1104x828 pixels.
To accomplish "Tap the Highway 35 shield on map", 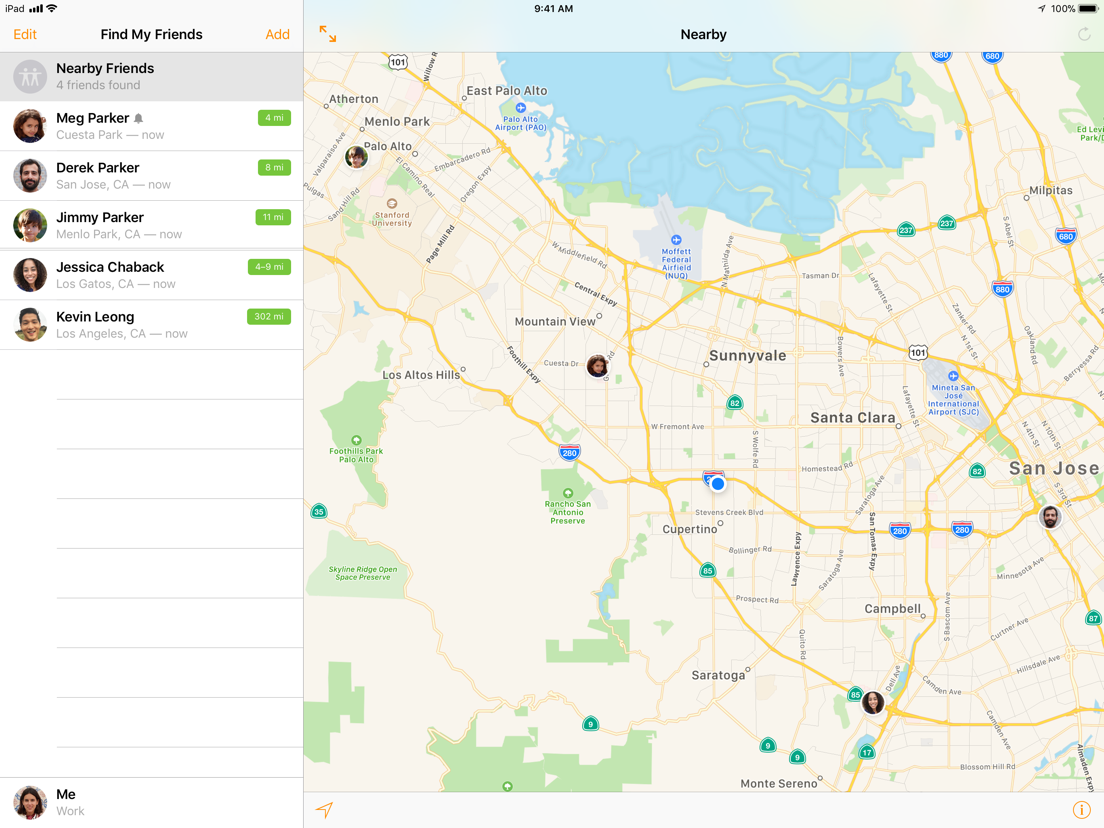I will (x=319, y=512).
